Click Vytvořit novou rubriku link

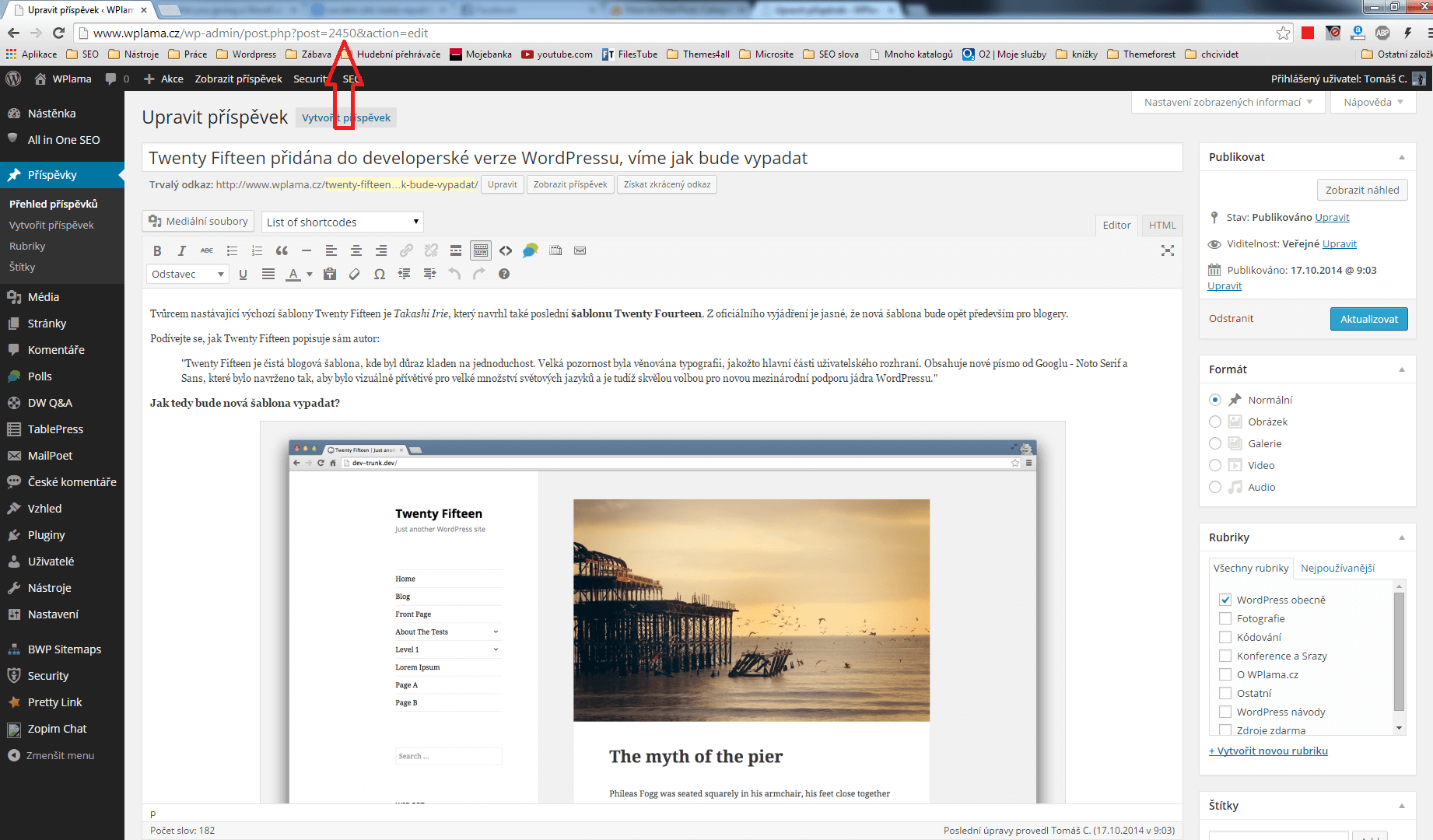tap(1268, 751)
